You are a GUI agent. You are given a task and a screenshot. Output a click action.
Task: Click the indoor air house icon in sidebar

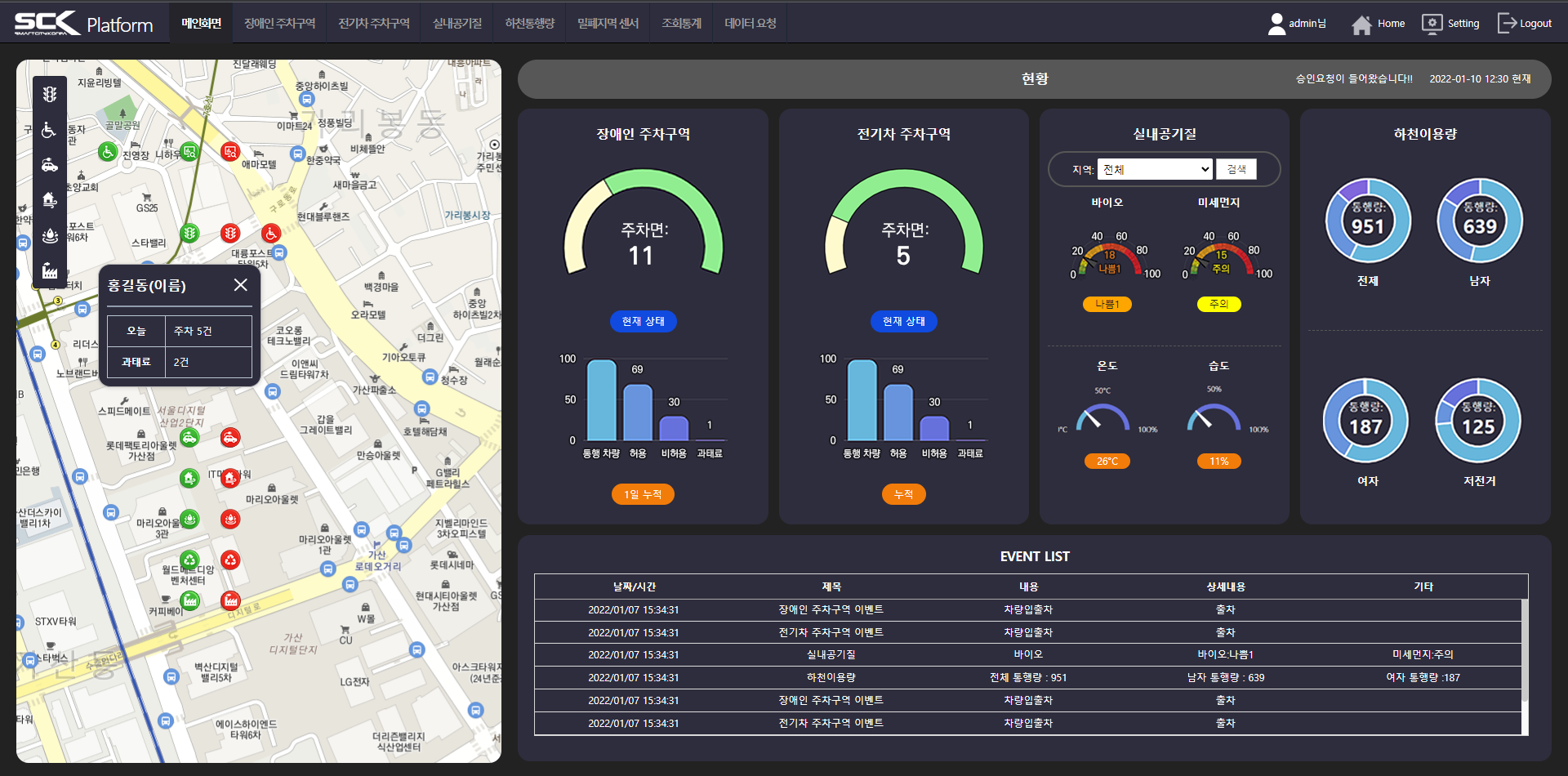(x=50, y=200)
